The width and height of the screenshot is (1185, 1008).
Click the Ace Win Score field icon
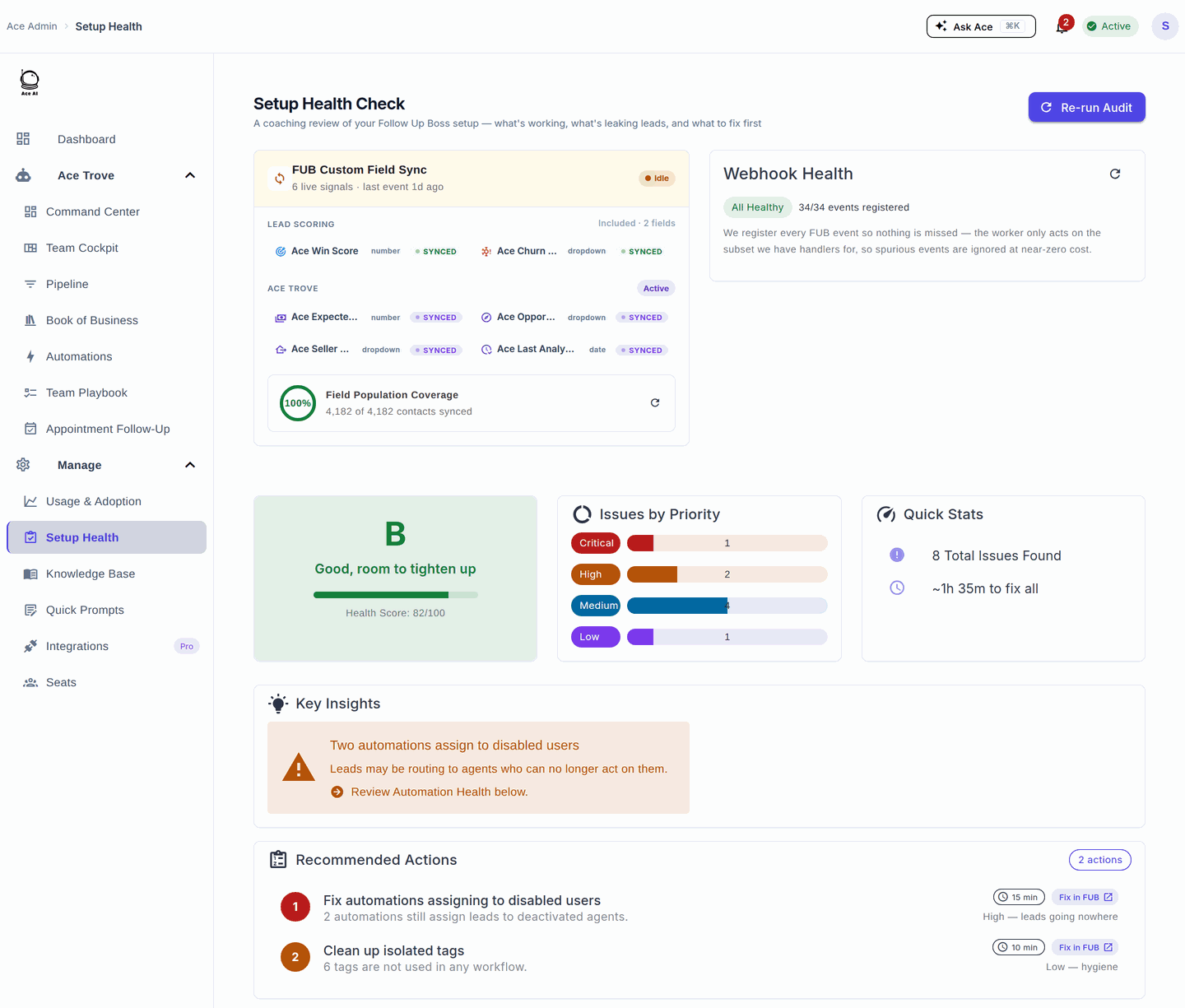tap(281, 251)
